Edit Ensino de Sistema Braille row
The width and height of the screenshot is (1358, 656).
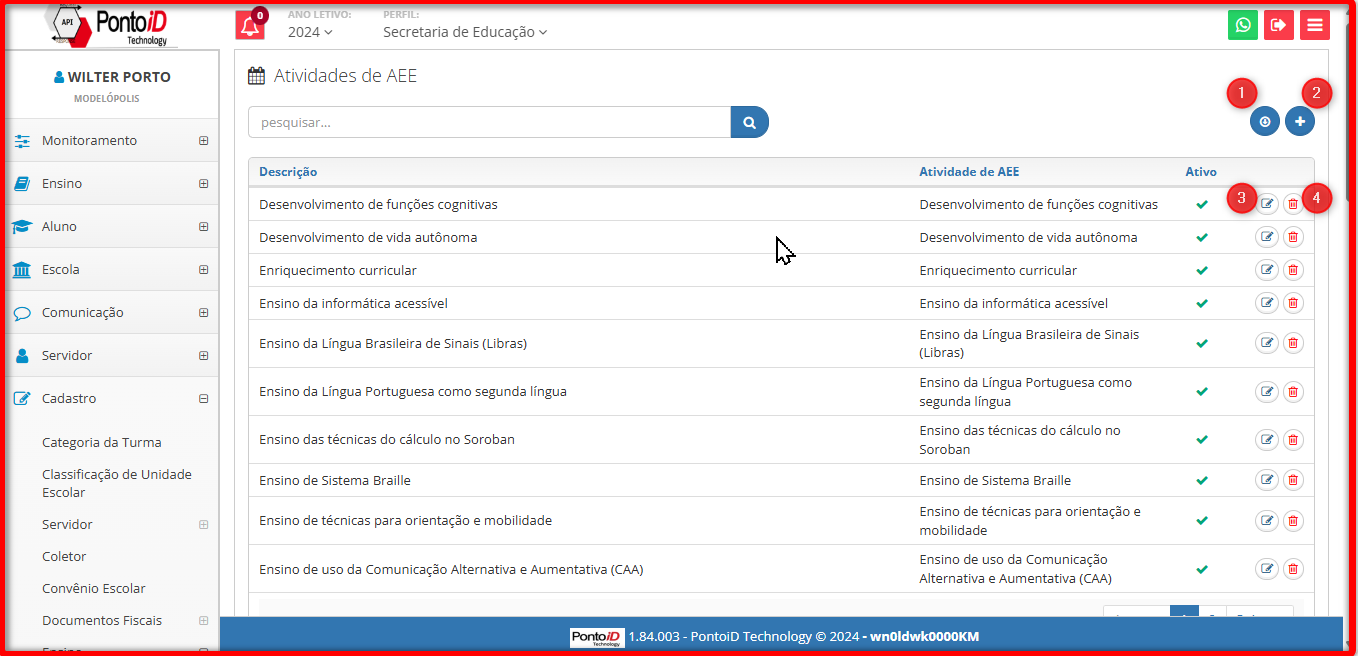(1267, 480)
